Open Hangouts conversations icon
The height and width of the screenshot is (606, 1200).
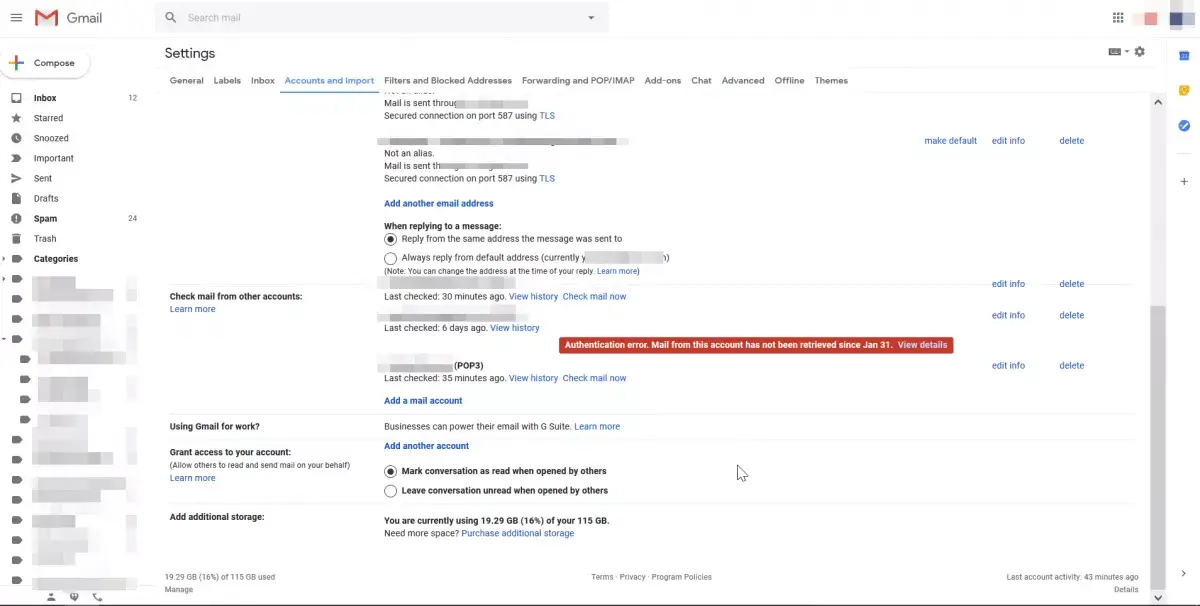(74, 597)
